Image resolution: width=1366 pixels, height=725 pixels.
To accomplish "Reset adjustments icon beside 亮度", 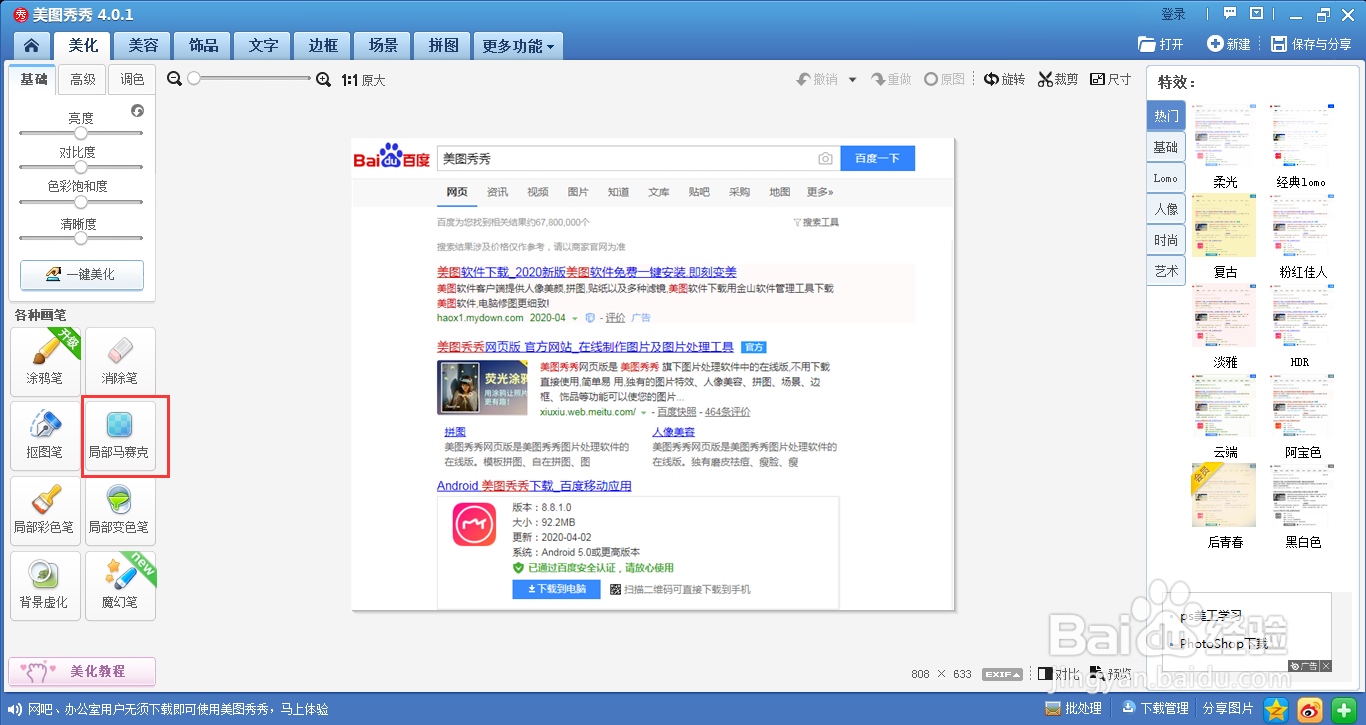I will point(138,111).
